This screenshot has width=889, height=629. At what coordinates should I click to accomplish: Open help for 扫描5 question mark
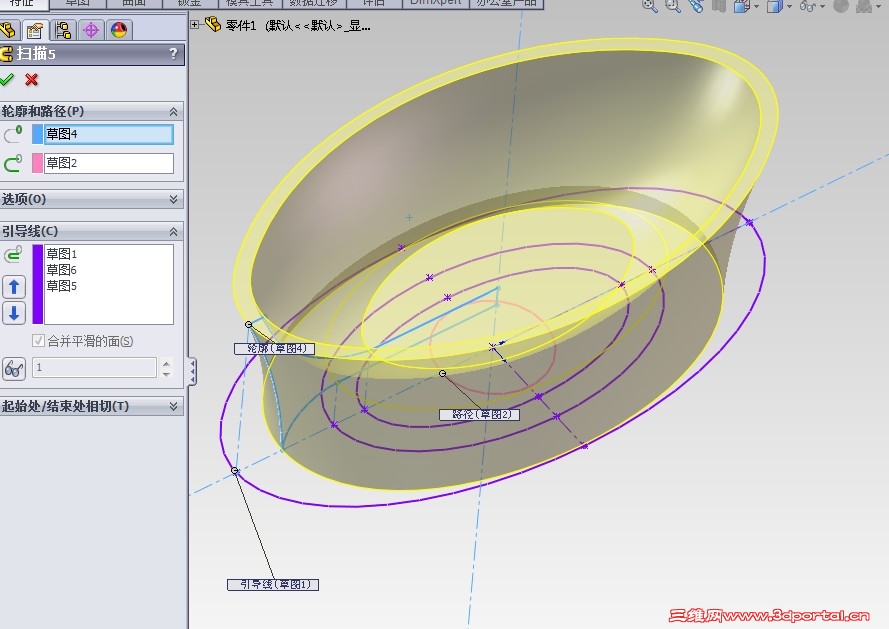173,54
